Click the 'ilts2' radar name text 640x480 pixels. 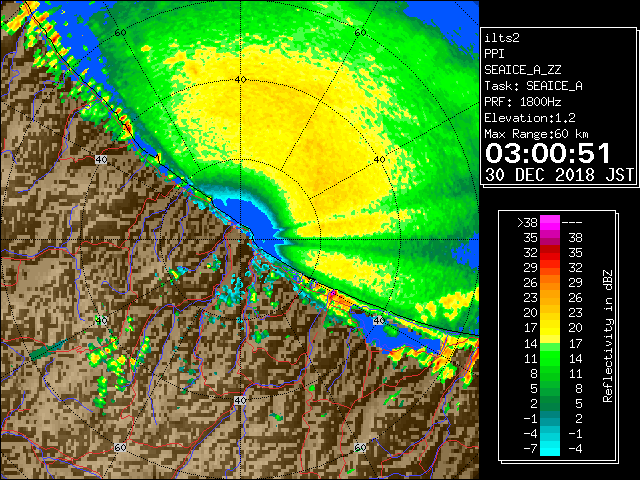tap(502, 38)
